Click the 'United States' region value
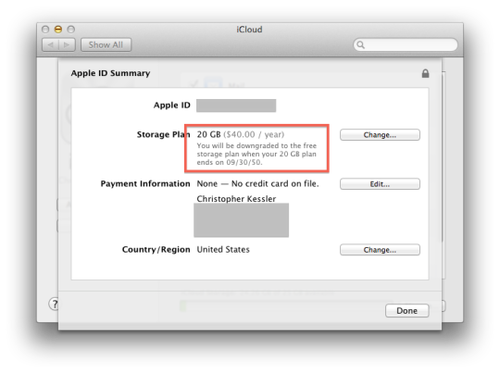This screenshot has height=373, width=500. pyautogui.click(x=223, y=250)
